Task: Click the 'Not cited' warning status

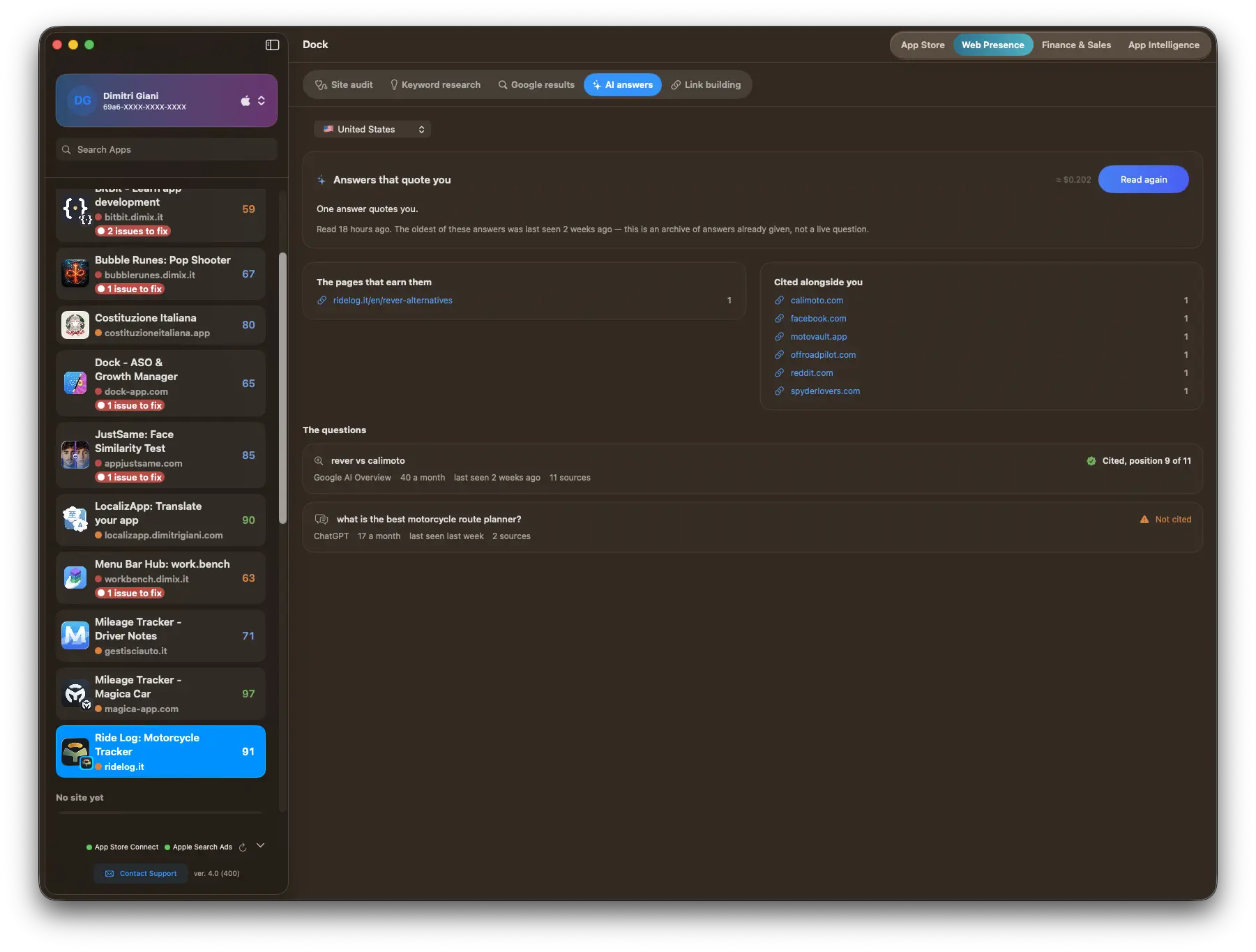Action: 1165,520
